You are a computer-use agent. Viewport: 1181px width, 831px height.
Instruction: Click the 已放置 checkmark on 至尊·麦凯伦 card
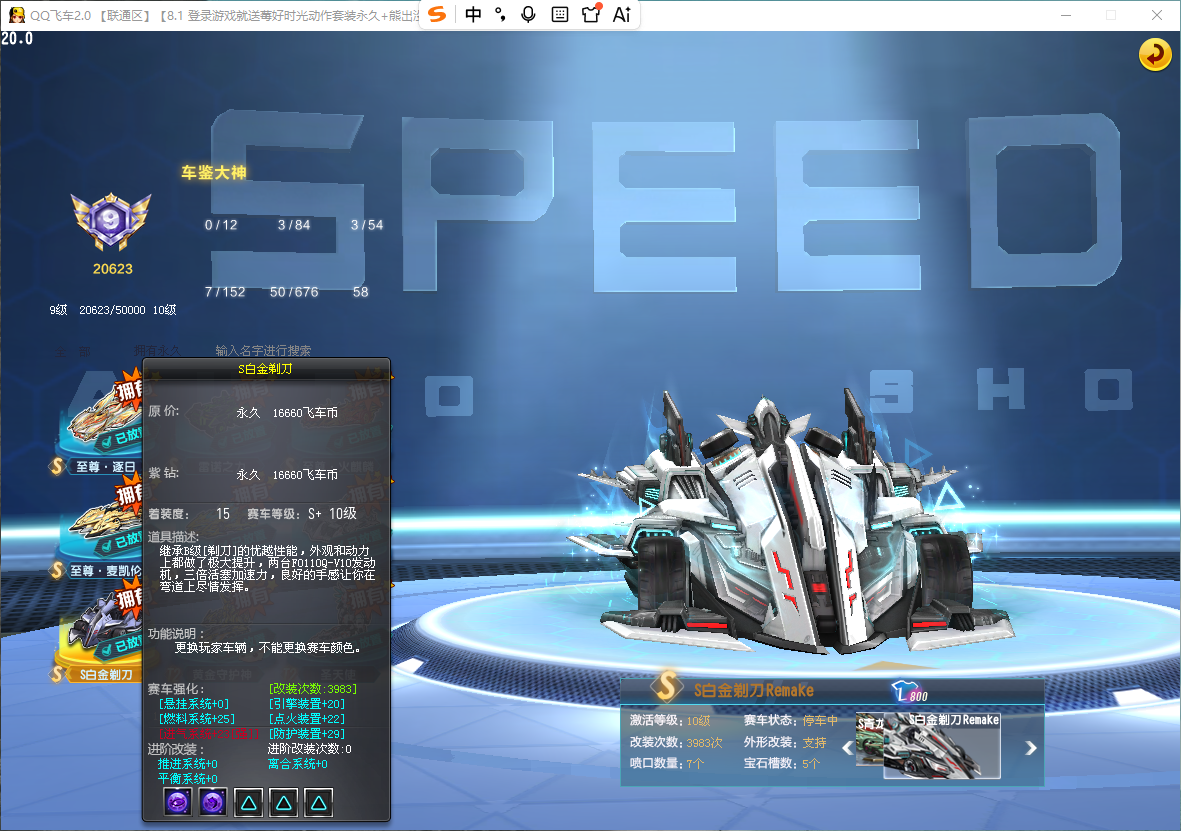click(x=121, y=541)
